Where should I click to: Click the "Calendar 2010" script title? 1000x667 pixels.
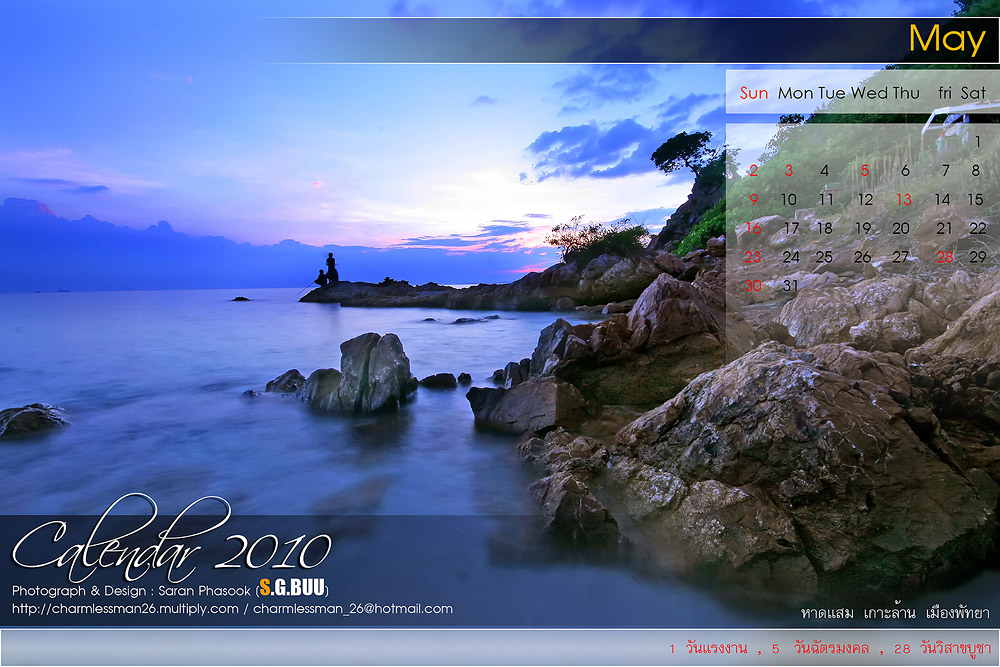coord(172,536)
